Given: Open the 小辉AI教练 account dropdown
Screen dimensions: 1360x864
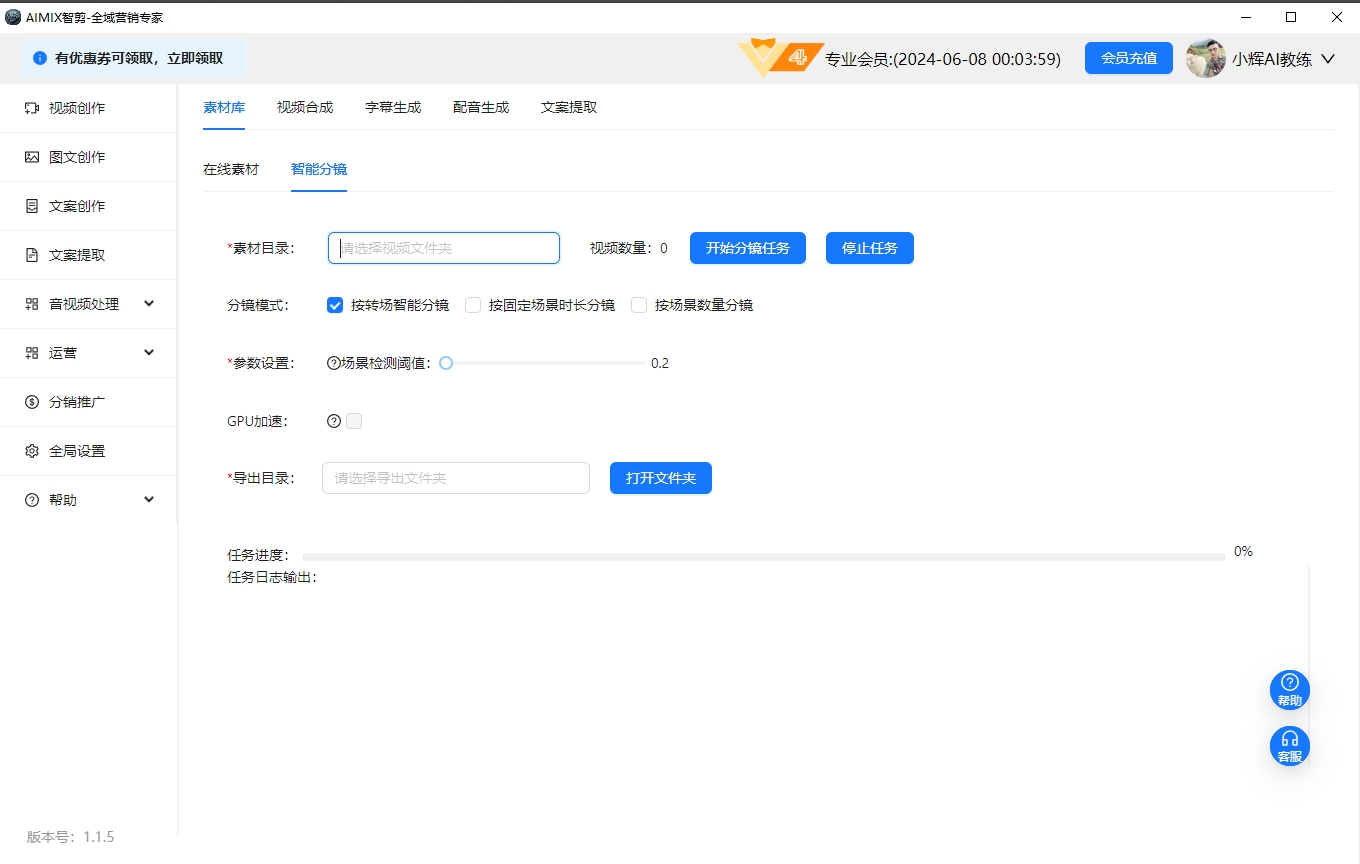Looking at the screenshot, I should 1327,59.
